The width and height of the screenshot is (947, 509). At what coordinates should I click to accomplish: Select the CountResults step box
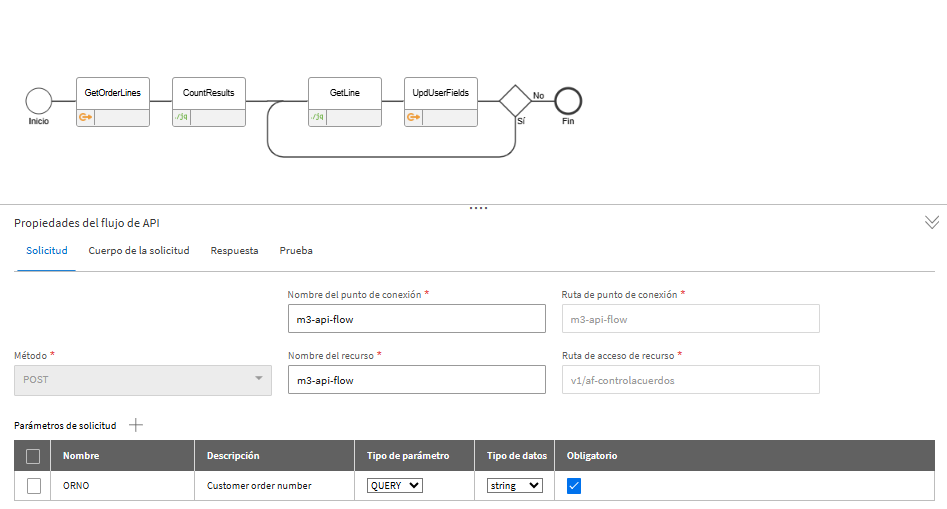click(209, 101)
